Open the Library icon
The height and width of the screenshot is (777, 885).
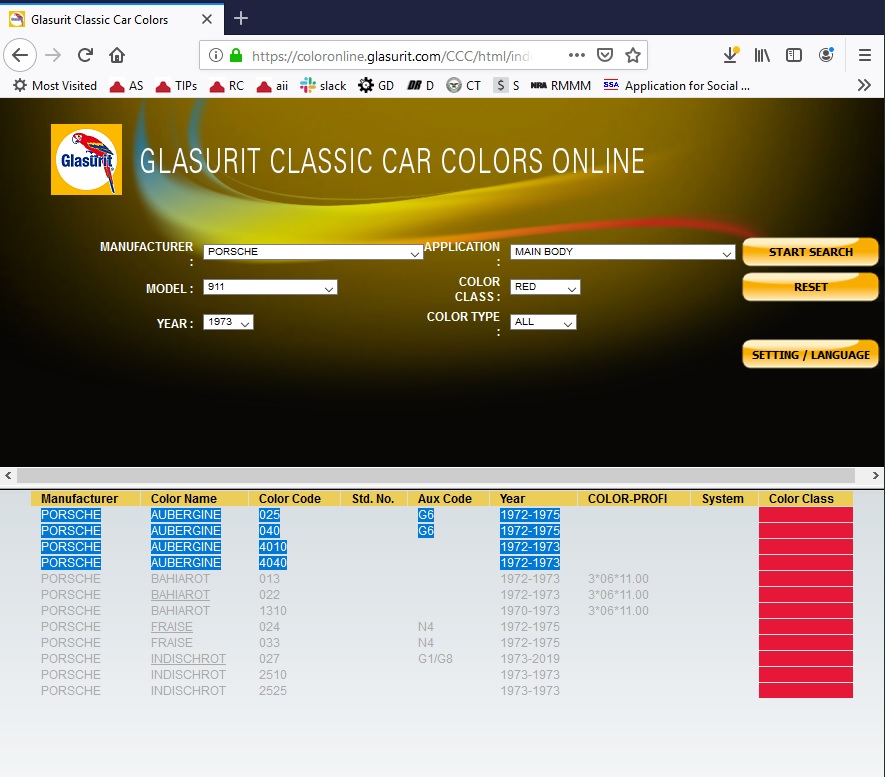762,55
